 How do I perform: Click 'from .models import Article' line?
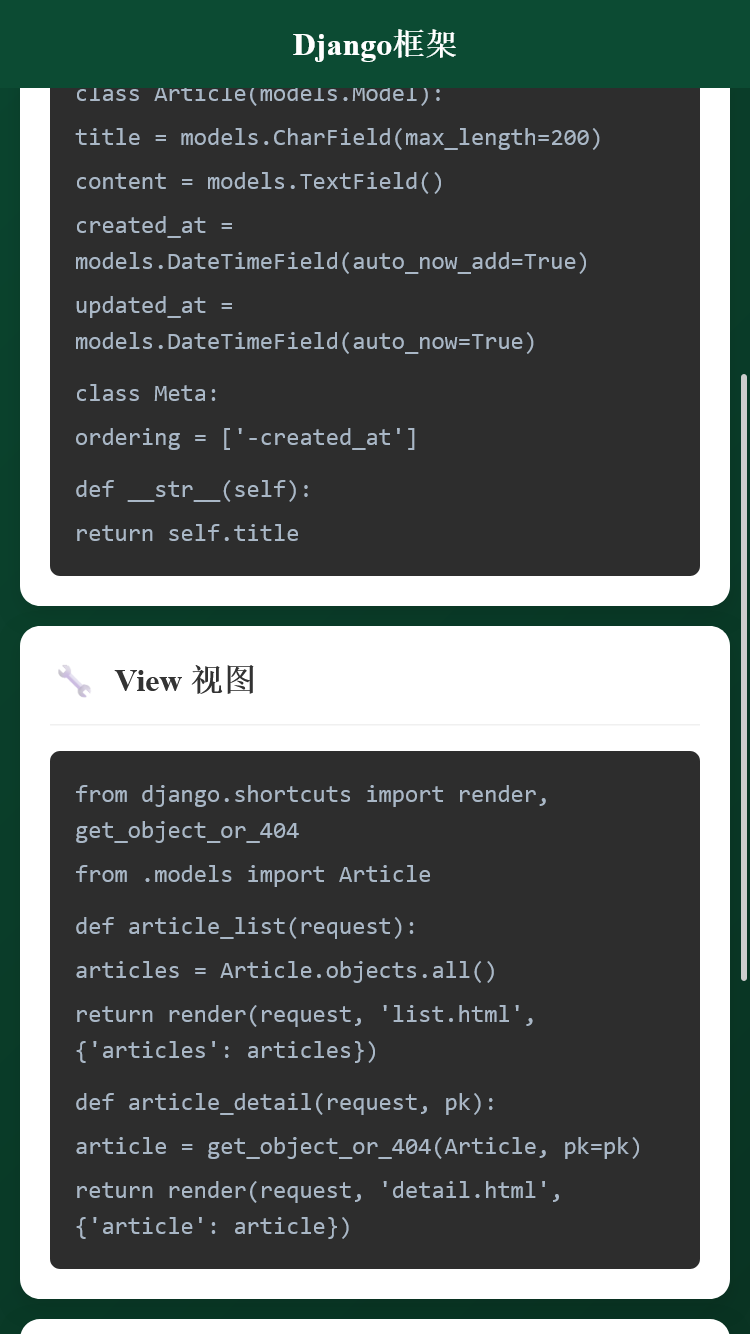point(253,875)
